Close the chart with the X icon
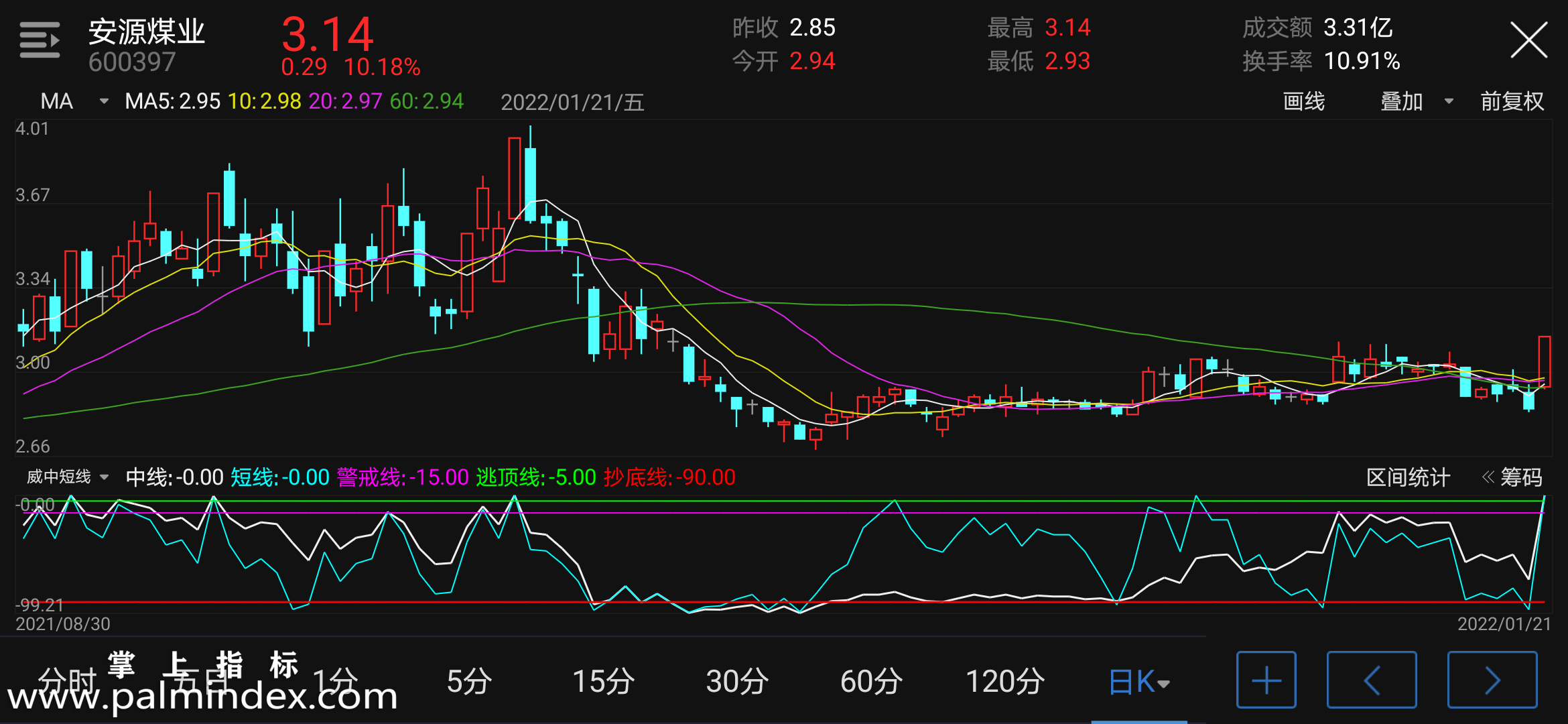The height and width of the screenshot is (724, 1568). pyautogui.click(x=1528, y=40)
